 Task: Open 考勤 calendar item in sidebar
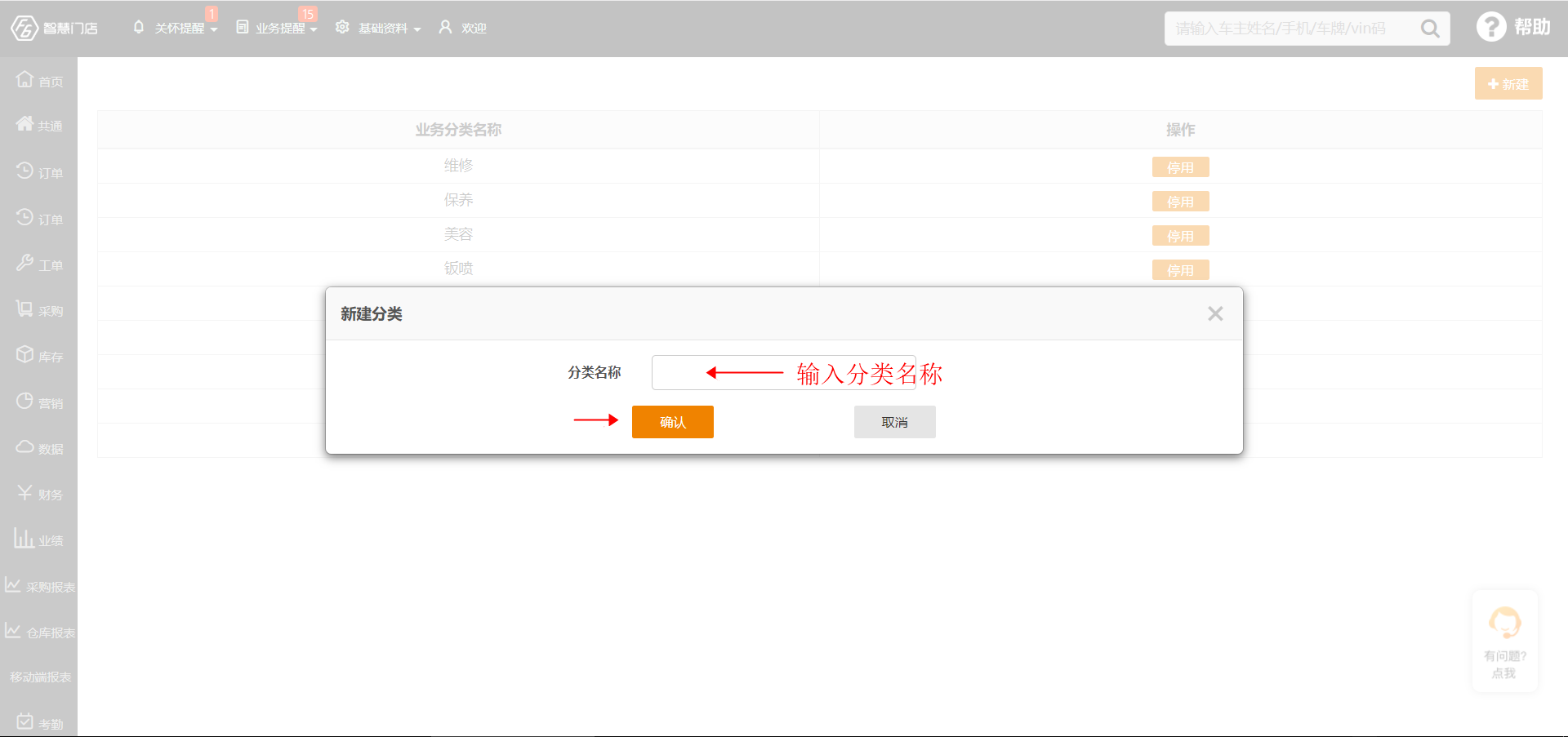pos(39,723)
